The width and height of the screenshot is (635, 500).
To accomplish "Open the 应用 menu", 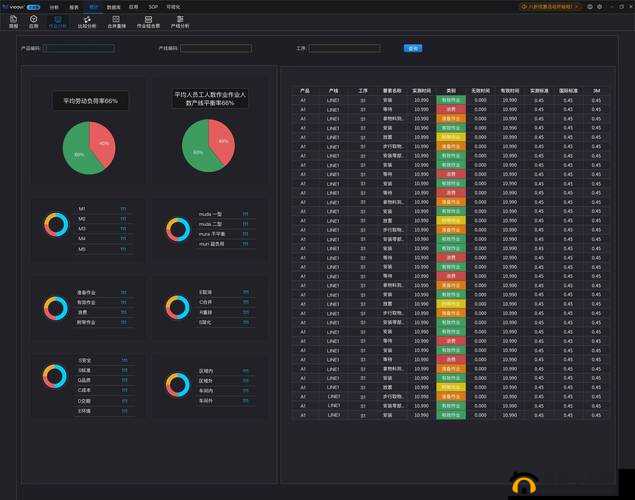I will pyautogui.click(x=133, y=7).
